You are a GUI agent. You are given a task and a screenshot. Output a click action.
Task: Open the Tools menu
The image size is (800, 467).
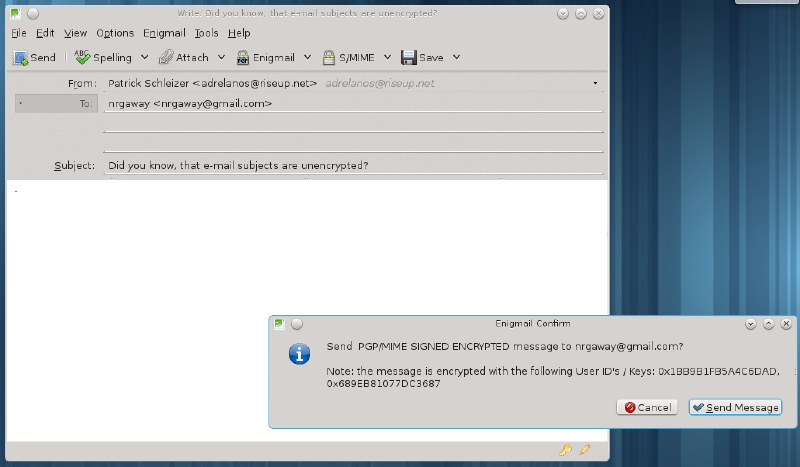tap(206, 33)
